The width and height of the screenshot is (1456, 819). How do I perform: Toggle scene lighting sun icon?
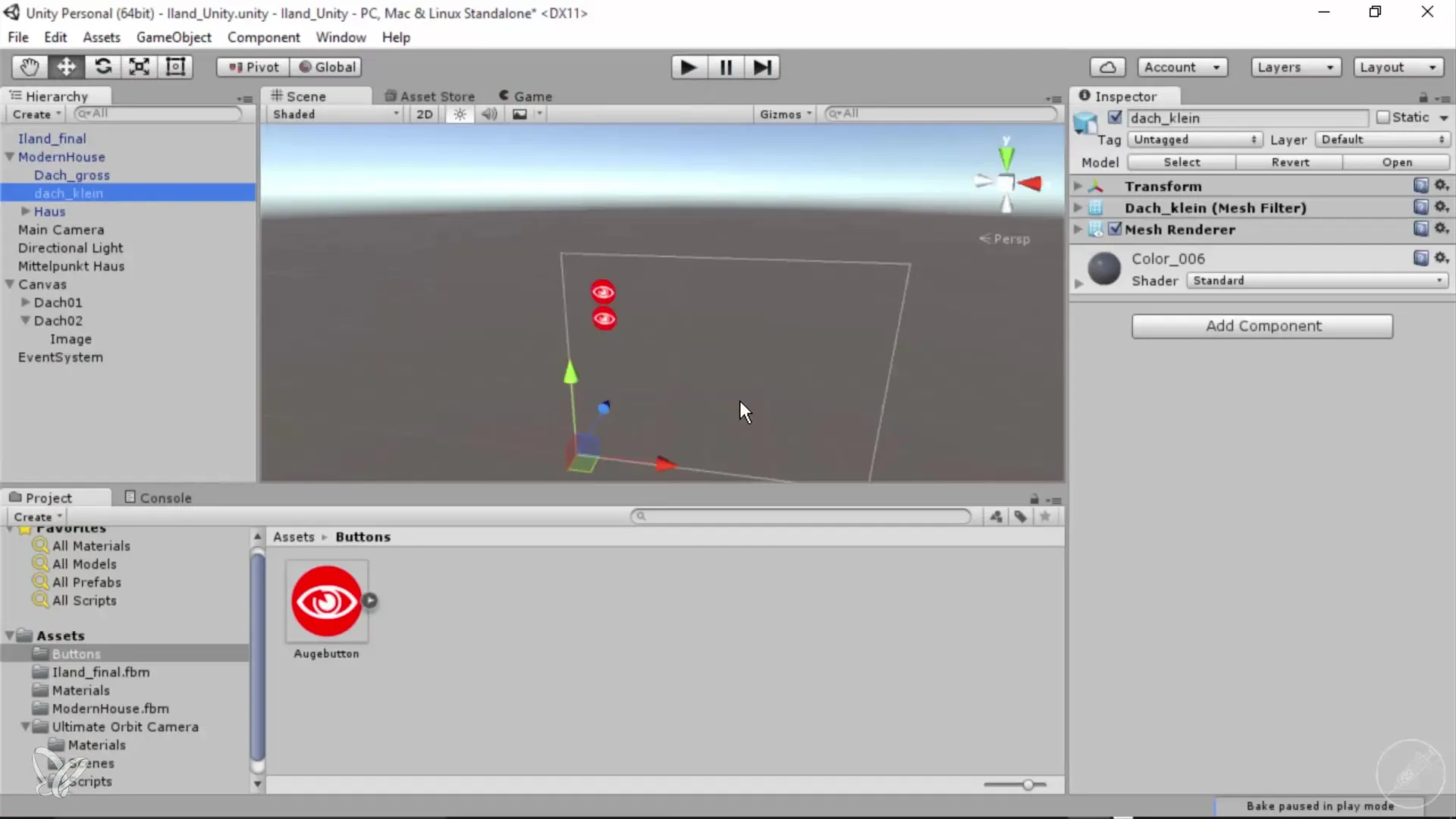pyautogui.click(x=460, y=114)
